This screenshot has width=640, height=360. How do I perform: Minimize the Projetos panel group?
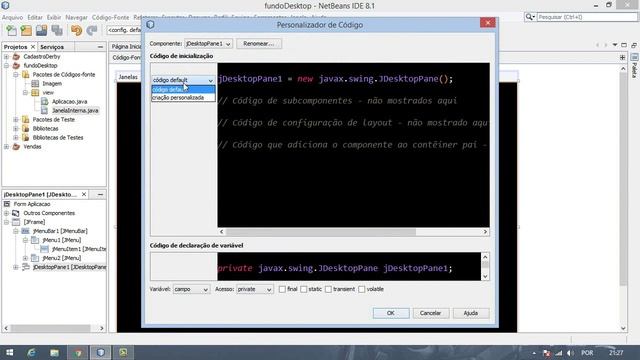pyautogui.click(x=100, y=47)
